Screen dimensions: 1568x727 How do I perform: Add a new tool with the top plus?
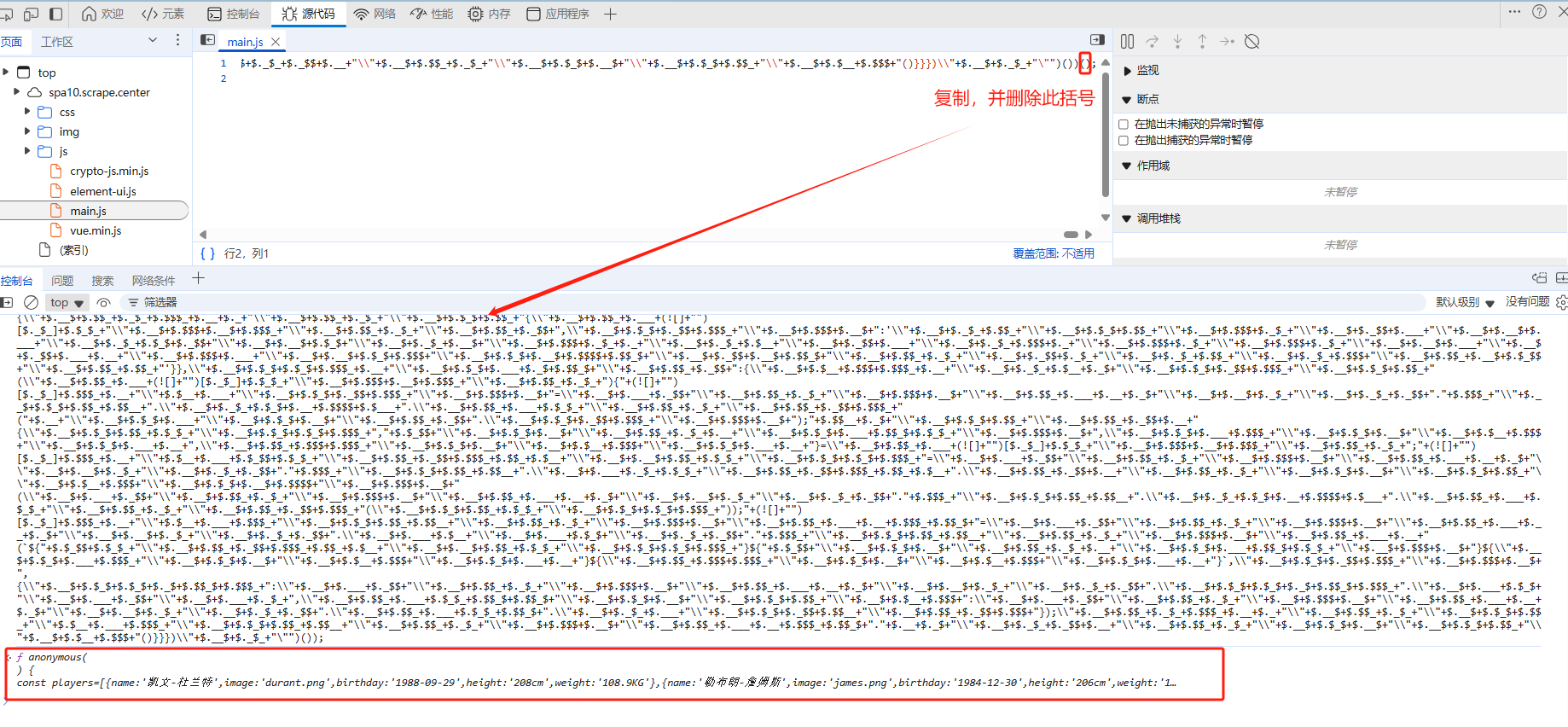point(610,14)
